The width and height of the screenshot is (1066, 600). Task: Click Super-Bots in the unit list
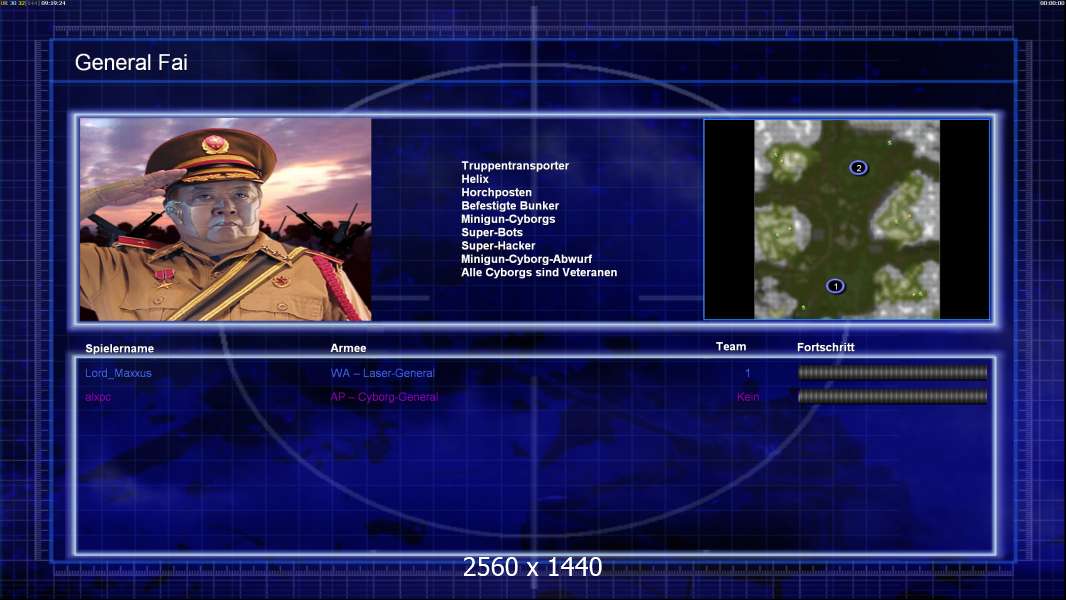(492, 232)
